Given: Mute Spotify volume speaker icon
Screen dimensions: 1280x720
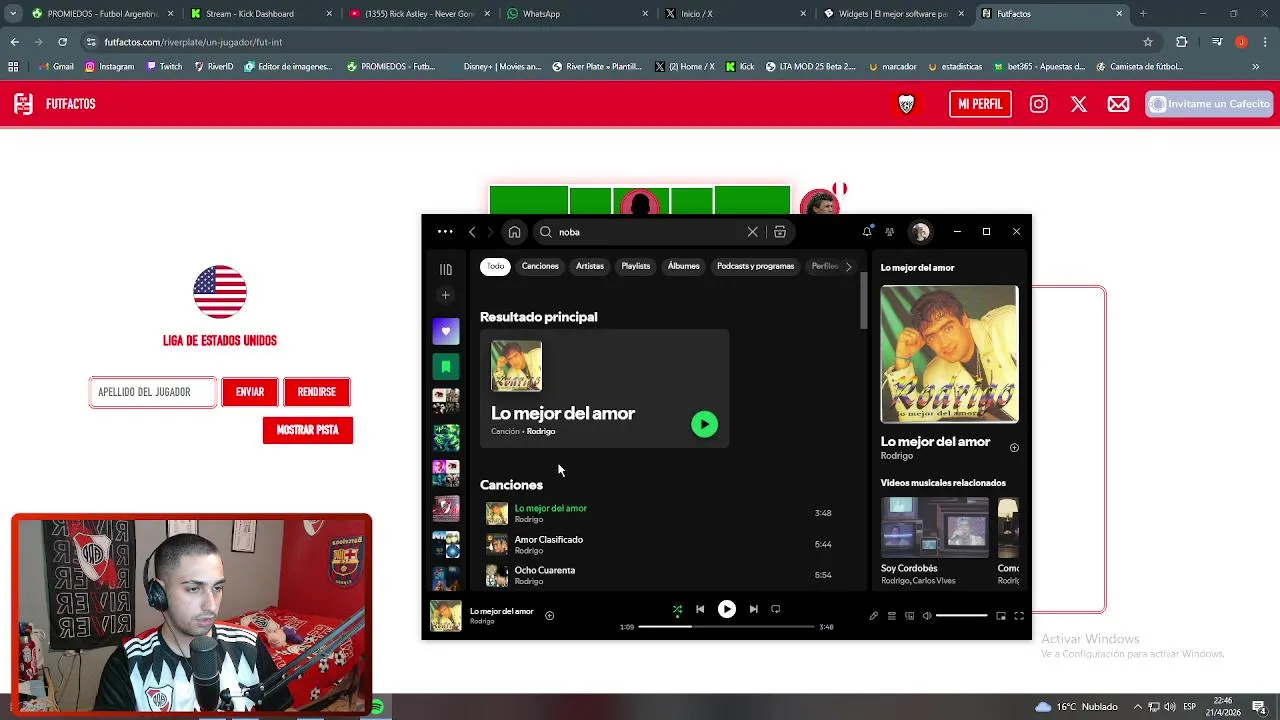Looking at the screenshot, I should pyautogui.click(x=927, y=616).
